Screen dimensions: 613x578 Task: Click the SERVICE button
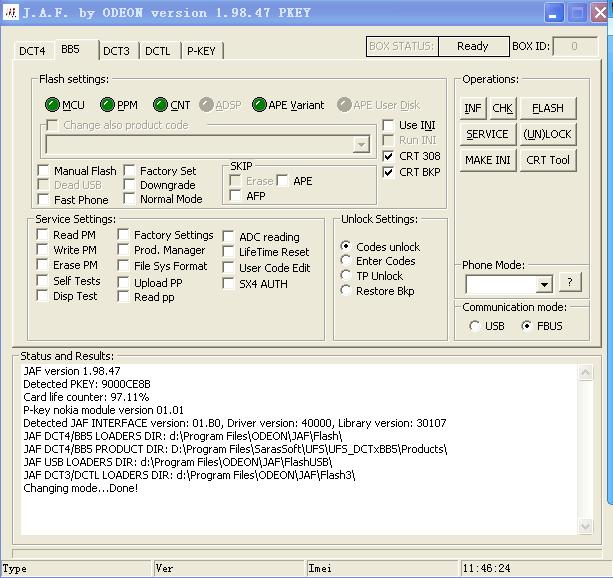(488, 134)
